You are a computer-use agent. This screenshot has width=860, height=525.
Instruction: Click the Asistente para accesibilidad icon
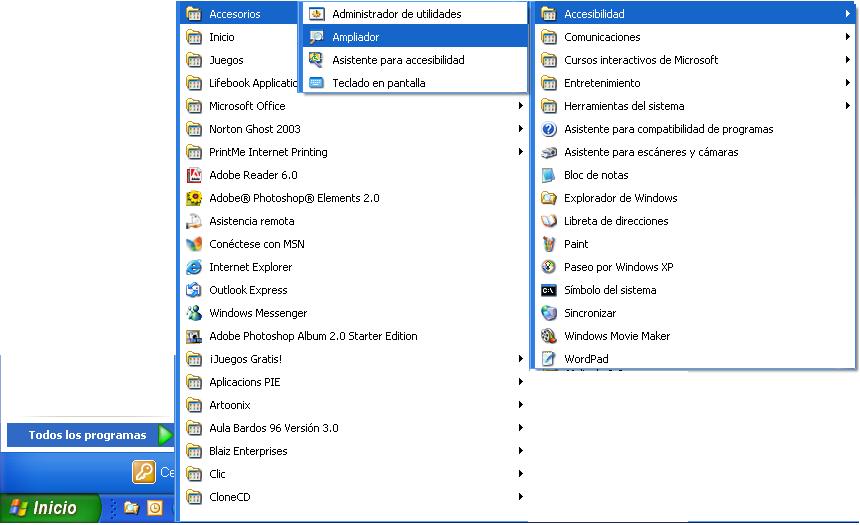tap(316, 60)
